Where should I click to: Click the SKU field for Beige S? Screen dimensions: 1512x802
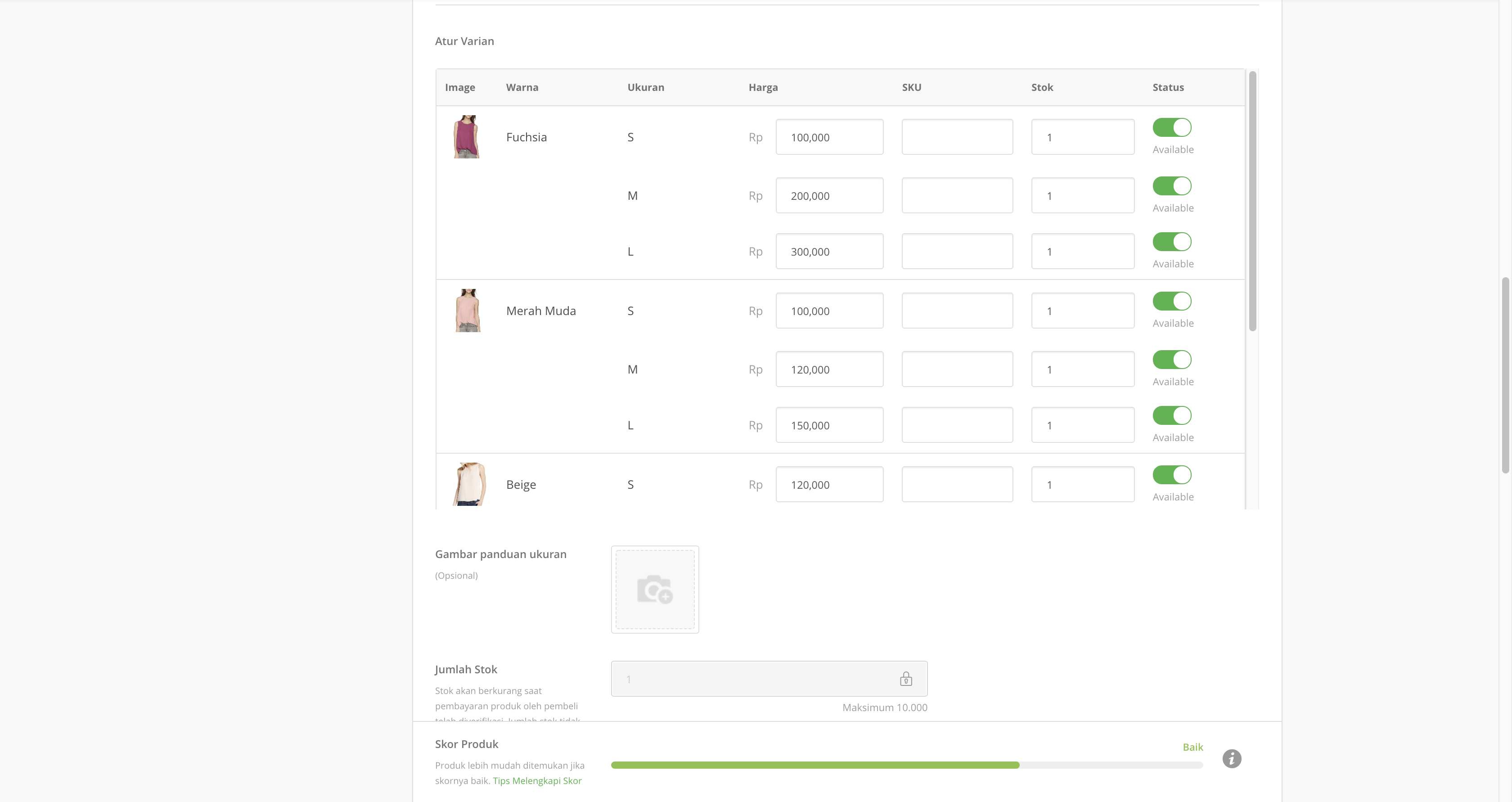point(957,484)
